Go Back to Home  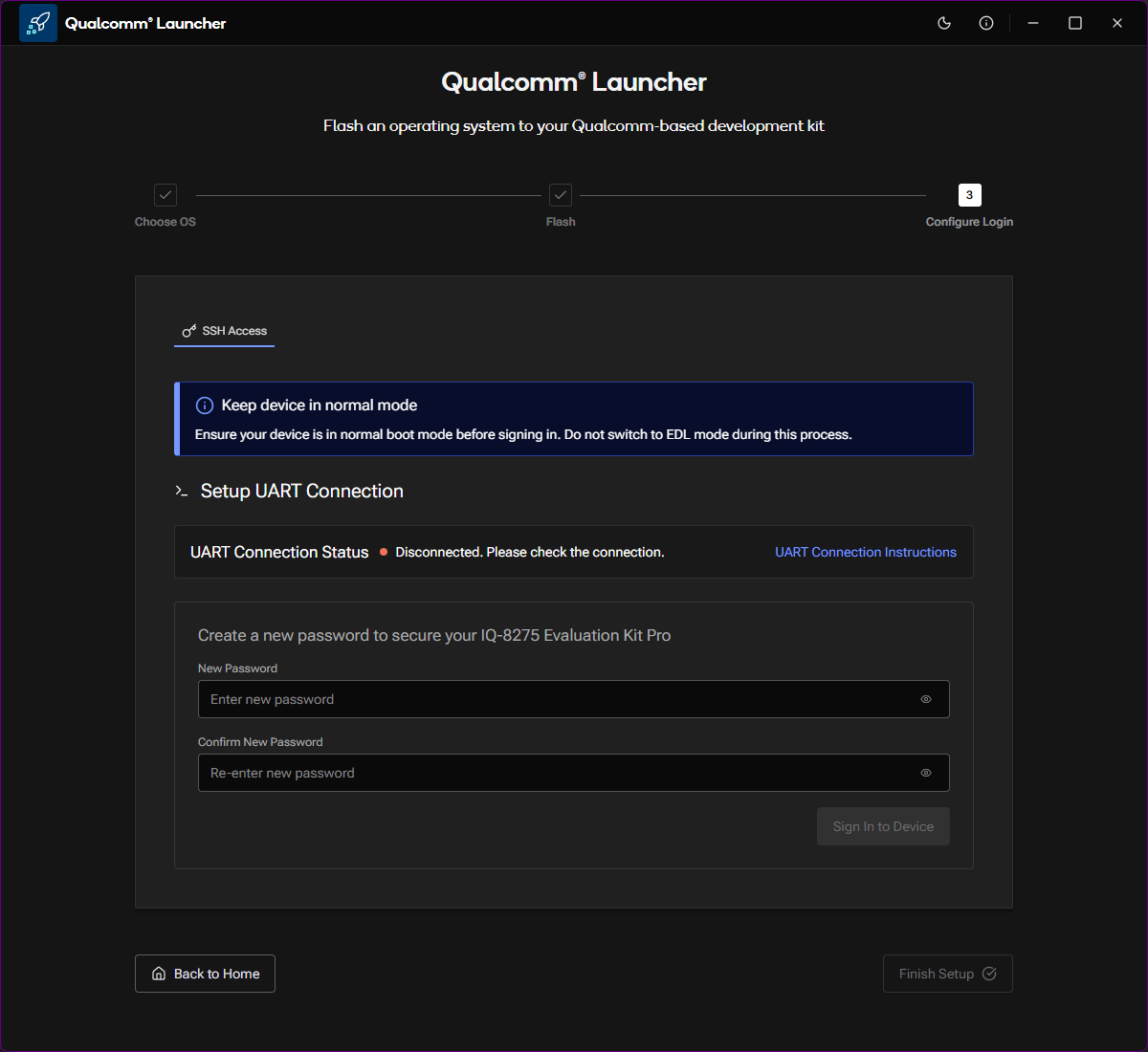pos(205,974)
